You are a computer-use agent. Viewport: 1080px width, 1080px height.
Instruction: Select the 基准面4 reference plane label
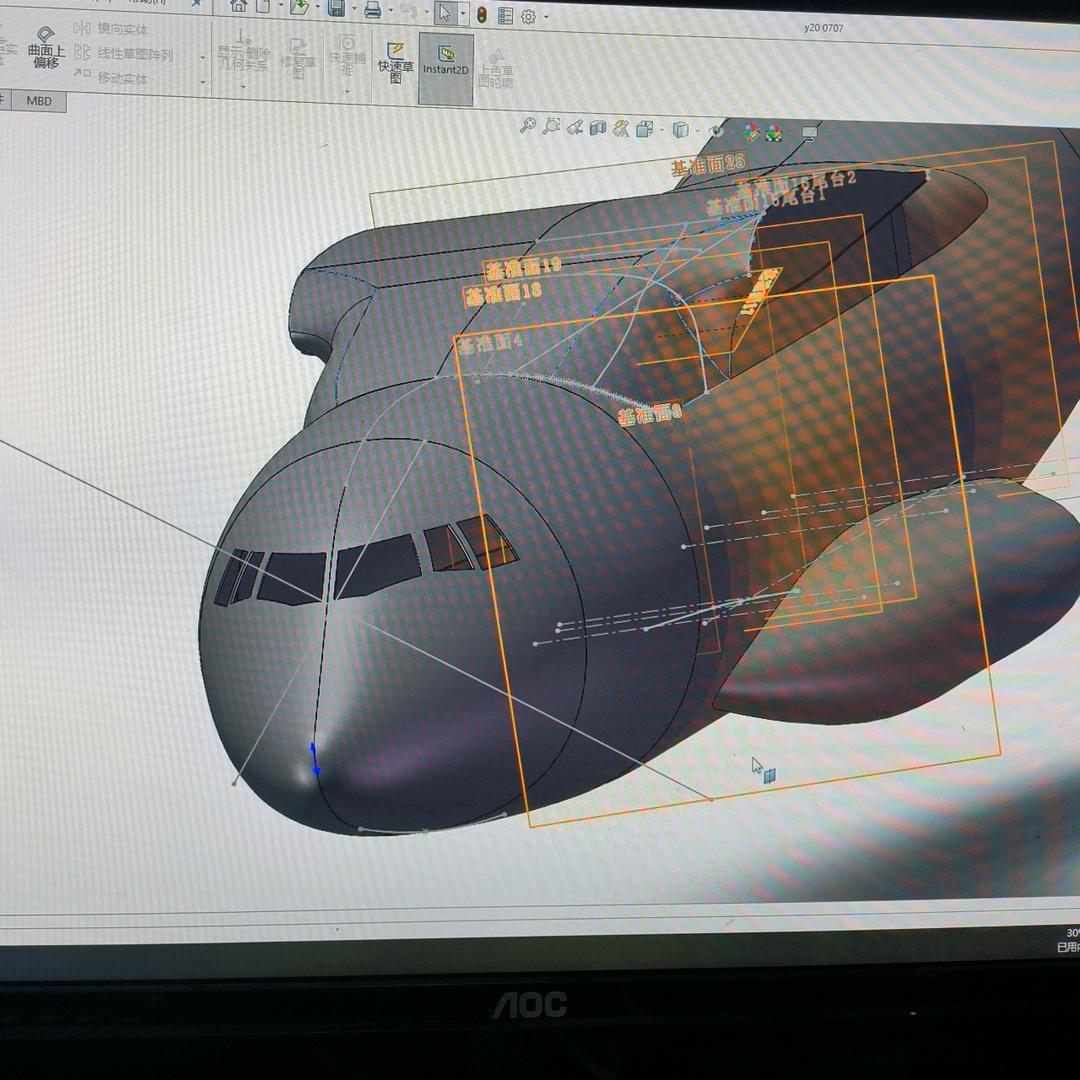click(x=490, y=344)
